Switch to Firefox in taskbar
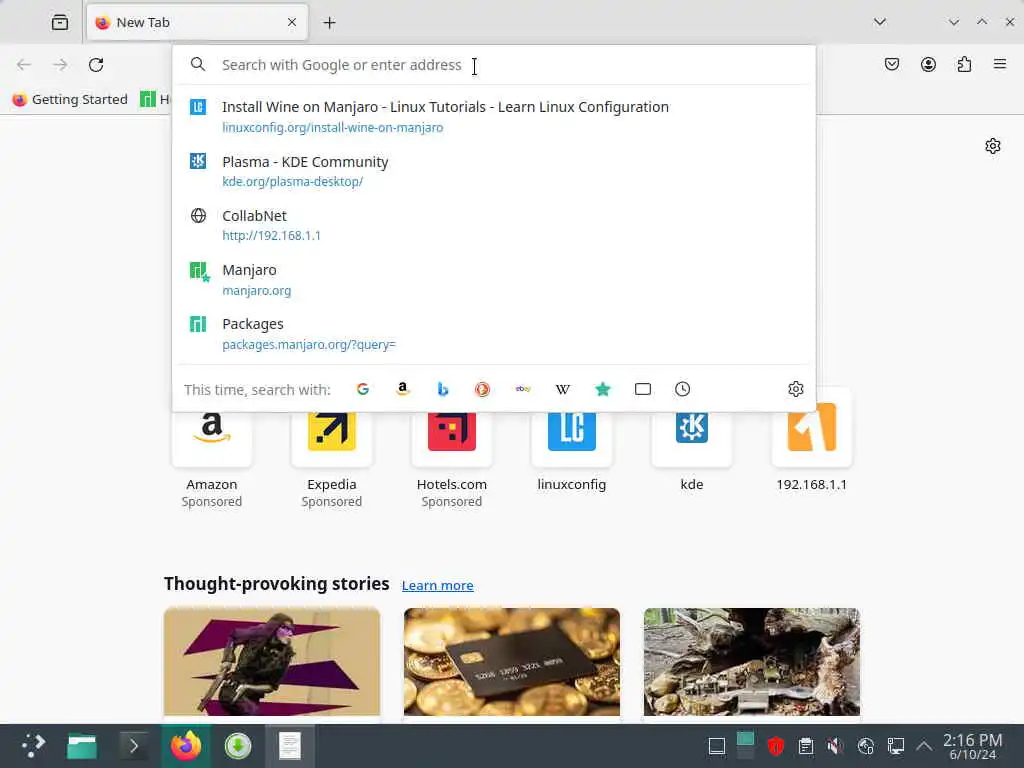This screenshot has width=1024, height=768. (x=186, y=746)
